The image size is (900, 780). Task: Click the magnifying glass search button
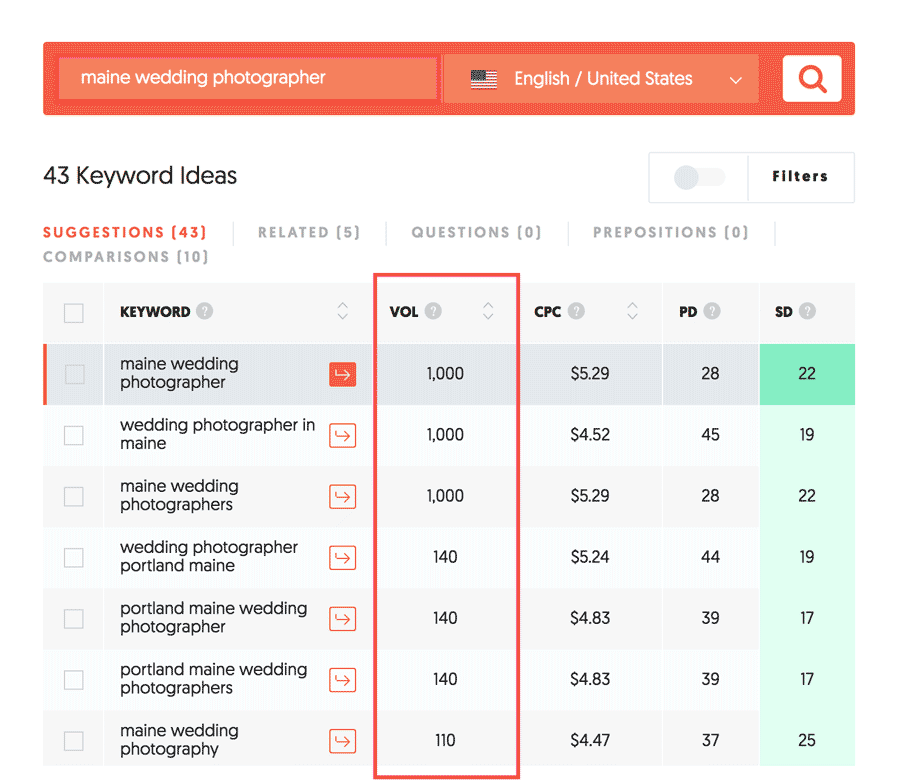pos(812,79)
